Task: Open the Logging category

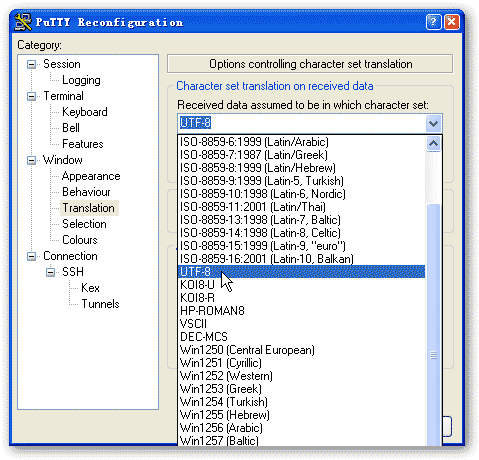Action: tap(81, 80)
